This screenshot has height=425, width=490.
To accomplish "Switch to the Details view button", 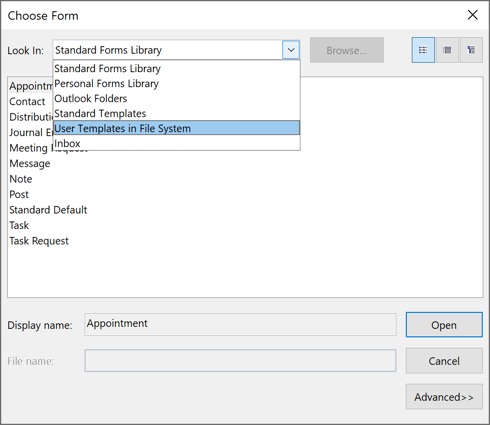I will [x=471, y=50].
